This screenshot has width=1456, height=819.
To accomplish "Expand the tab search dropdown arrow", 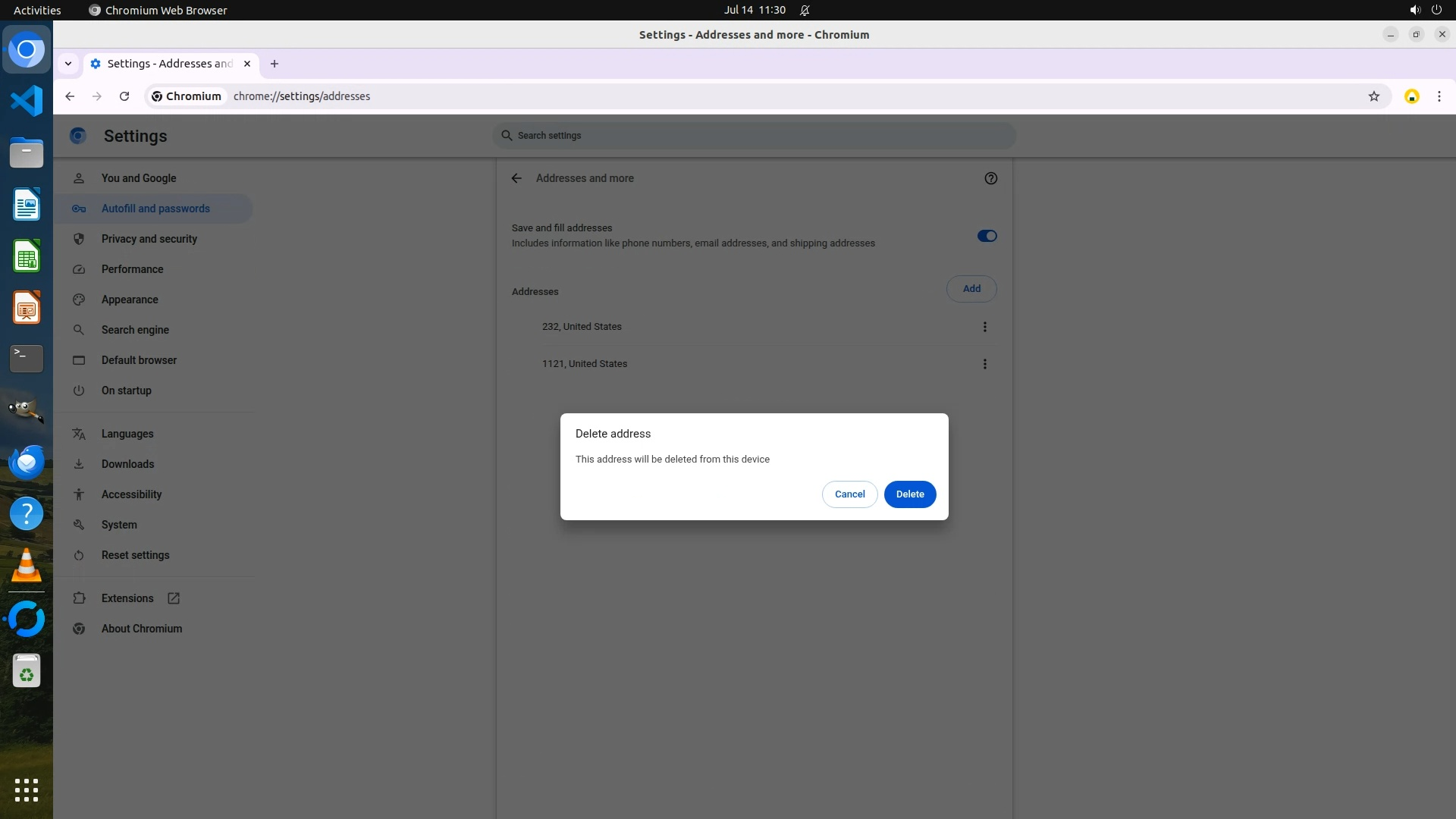I will click(68, 64).
